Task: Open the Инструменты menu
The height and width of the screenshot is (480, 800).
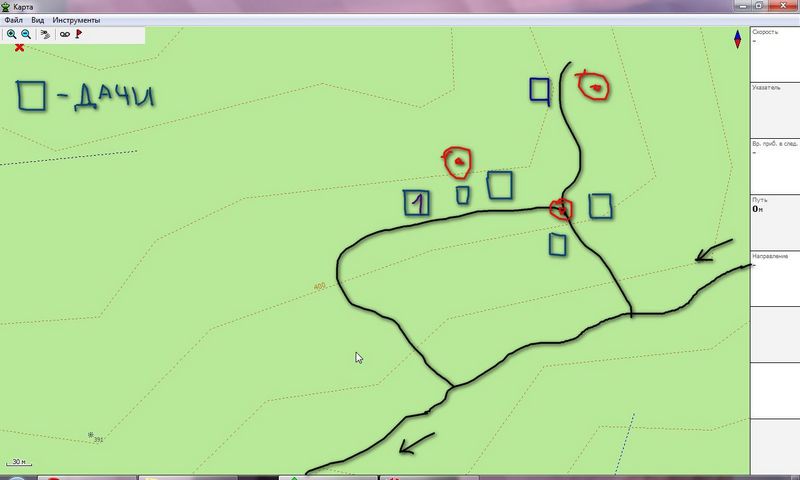Action: click(x=76, y=20)
